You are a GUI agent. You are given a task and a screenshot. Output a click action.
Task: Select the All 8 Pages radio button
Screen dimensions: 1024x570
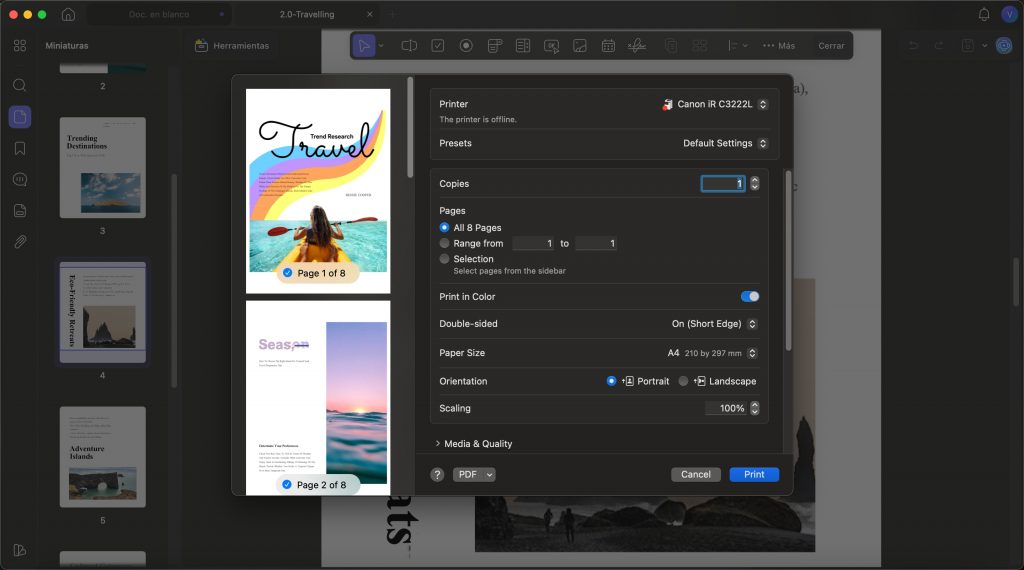pos(444,227)
